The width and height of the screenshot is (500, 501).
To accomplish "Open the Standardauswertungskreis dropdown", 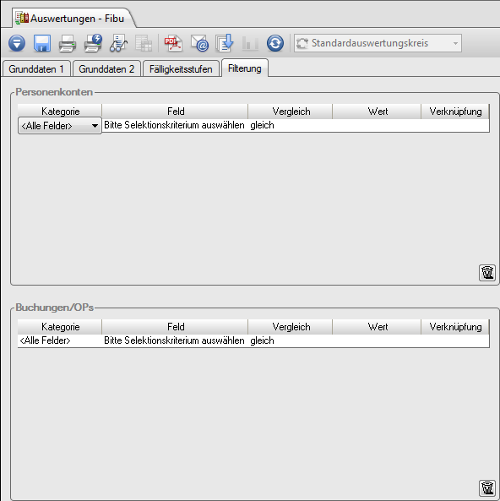I will [x=378, y=43].
